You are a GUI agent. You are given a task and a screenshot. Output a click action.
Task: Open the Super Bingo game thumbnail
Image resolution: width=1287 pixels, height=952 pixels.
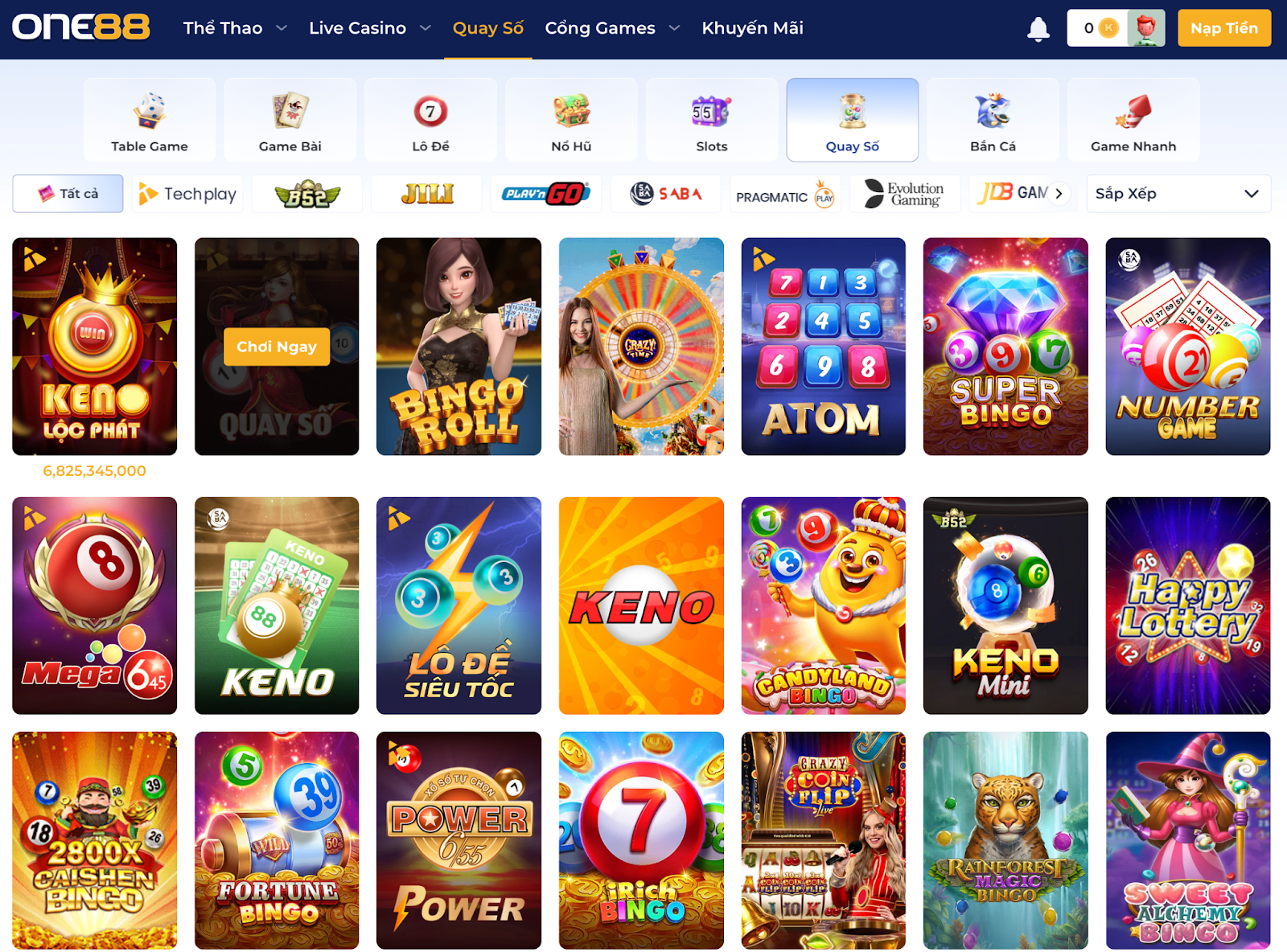(1005, 347)
